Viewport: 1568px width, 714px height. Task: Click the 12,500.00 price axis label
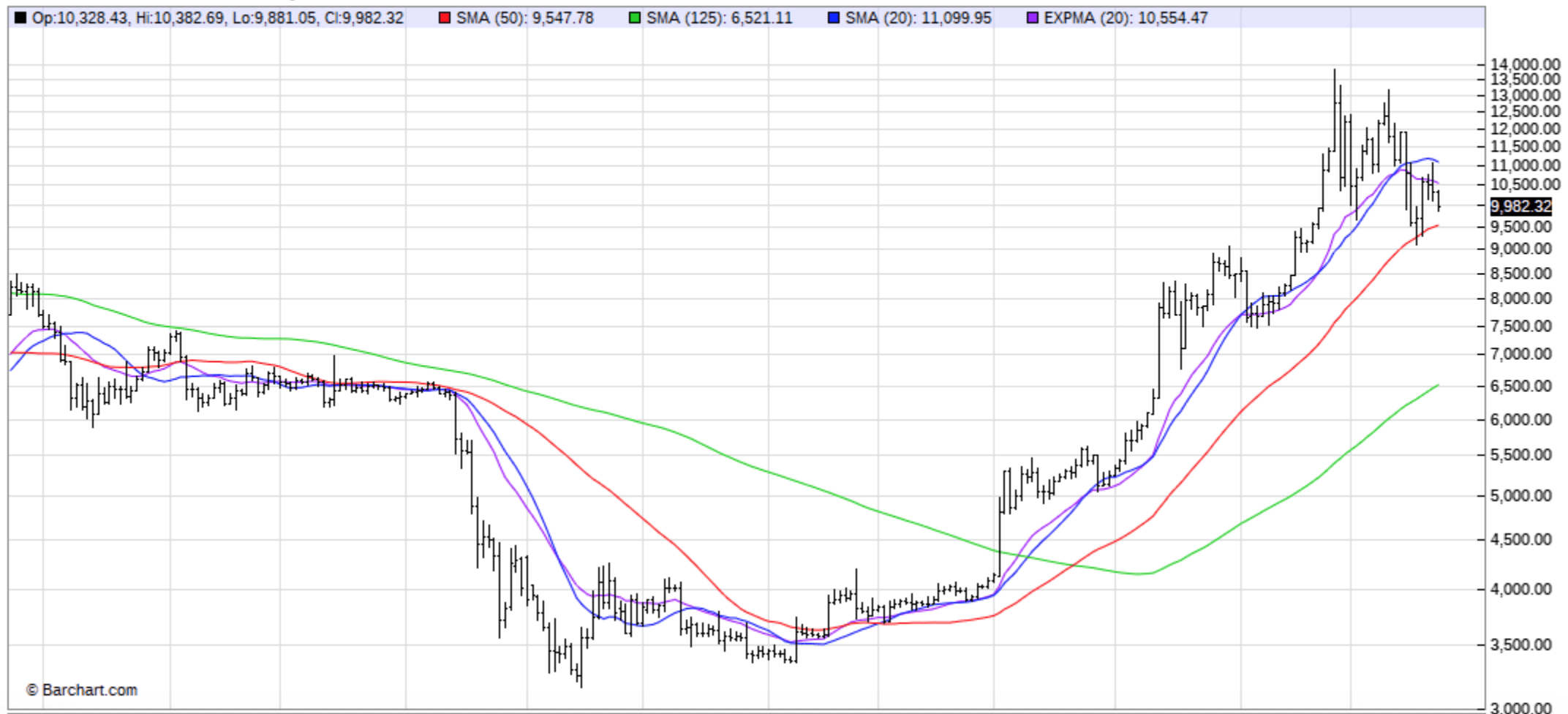pos(1526,111)
